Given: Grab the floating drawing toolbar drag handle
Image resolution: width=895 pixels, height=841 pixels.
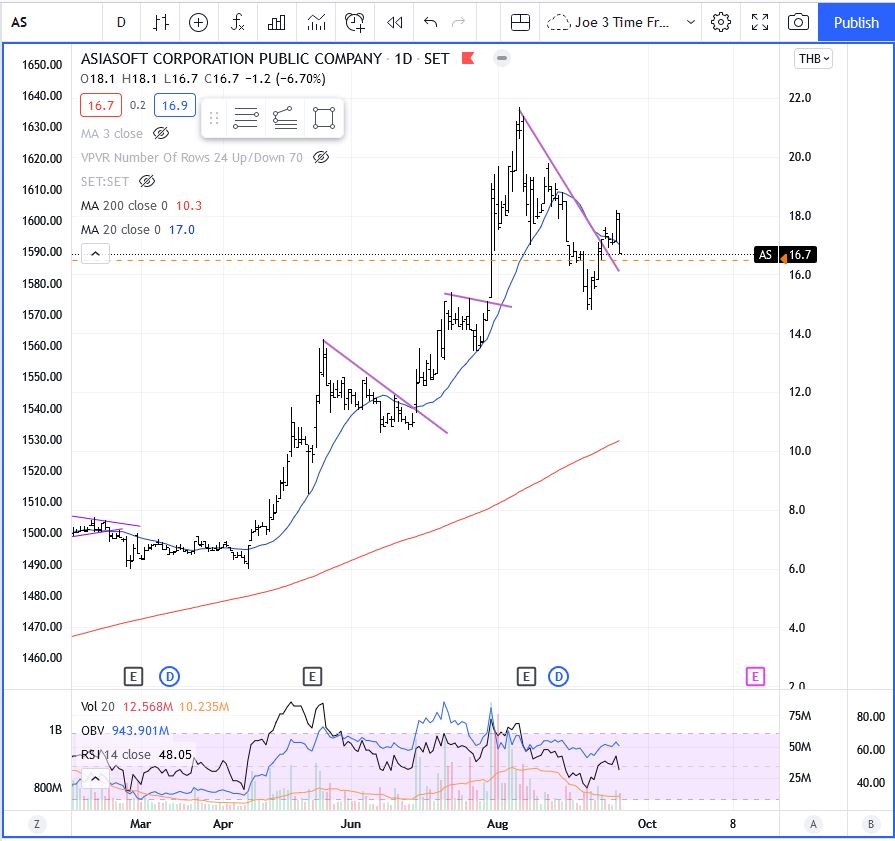Looking at the screenshot, I should (214, 118).
